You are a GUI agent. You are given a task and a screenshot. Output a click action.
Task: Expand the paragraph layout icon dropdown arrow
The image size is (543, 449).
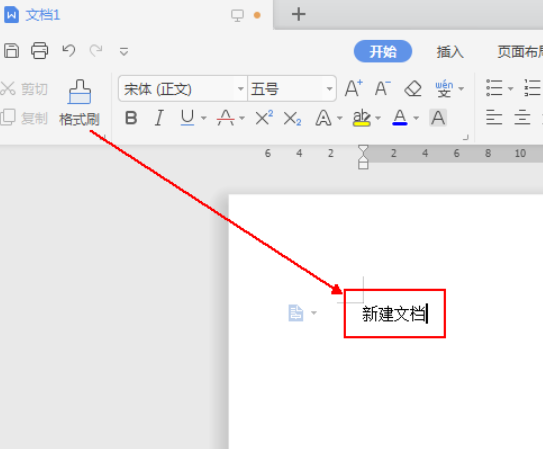314,313
